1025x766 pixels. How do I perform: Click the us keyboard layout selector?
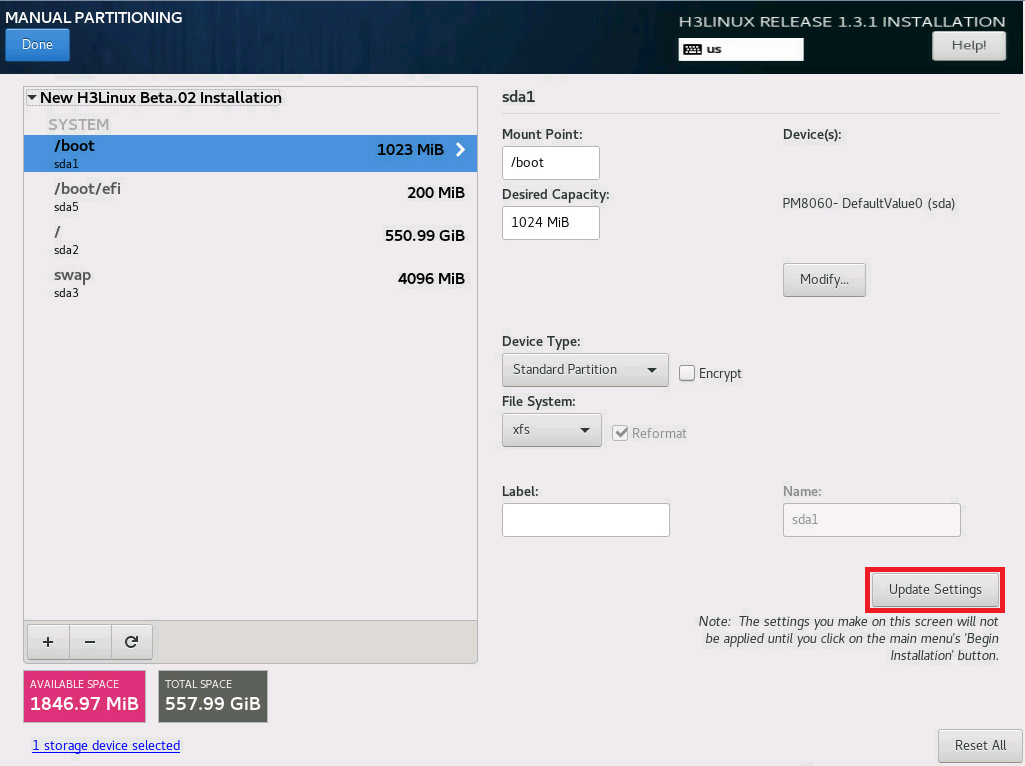pyautogui.click(x=741, y=49)
